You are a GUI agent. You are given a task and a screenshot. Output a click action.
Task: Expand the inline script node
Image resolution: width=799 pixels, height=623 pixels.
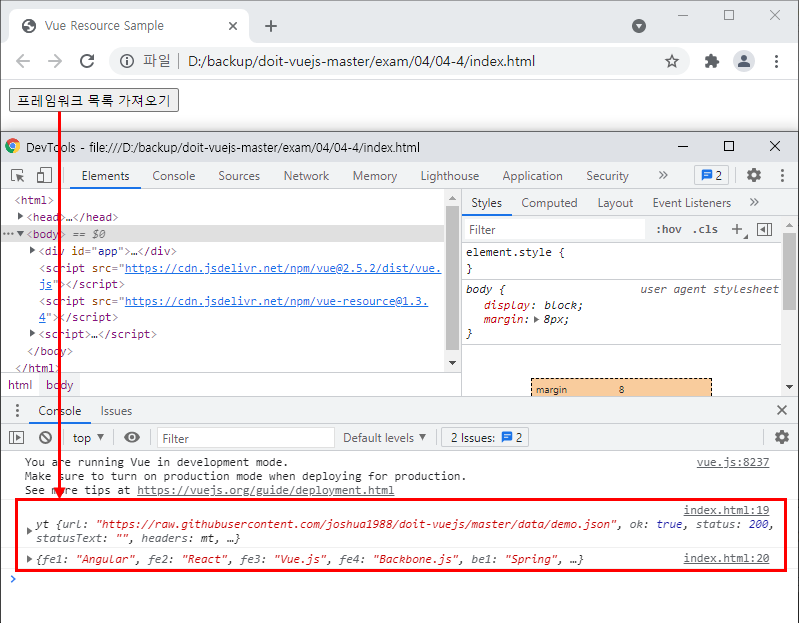[x=32, y=333]
